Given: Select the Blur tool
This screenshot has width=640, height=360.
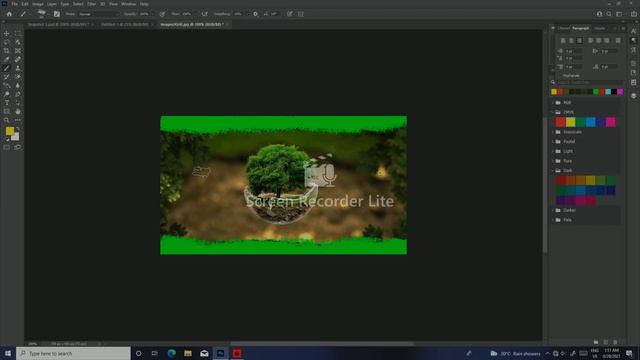Looking at the screenshot, I should click(18, 85).
